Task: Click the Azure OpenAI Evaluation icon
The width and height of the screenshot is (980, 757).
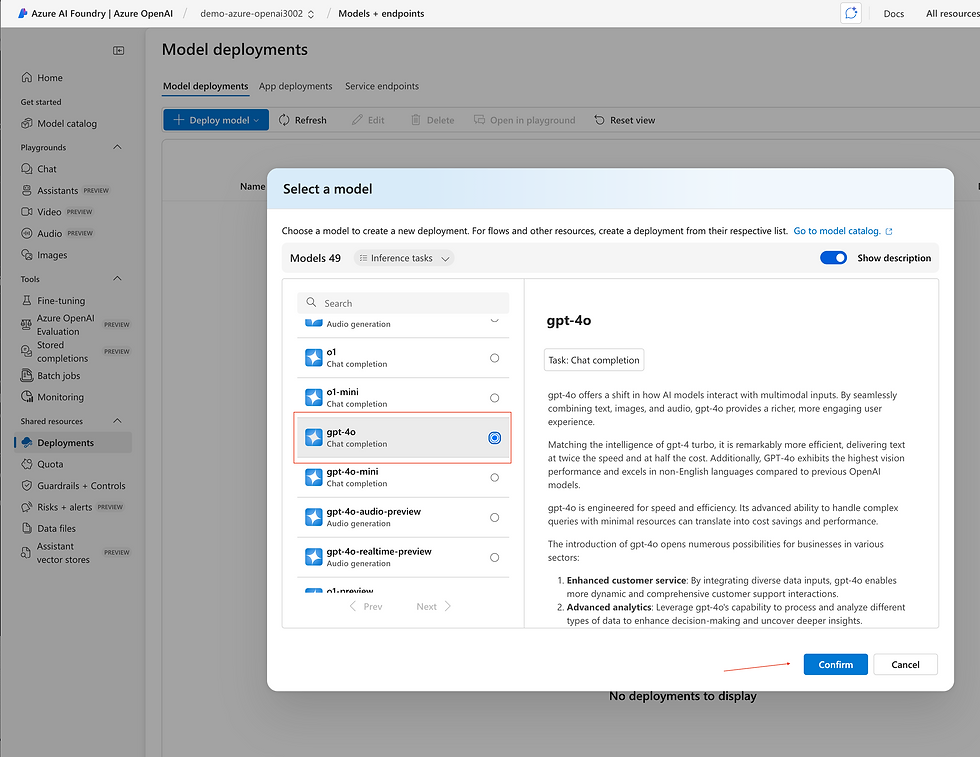Action: coord(26,324)
